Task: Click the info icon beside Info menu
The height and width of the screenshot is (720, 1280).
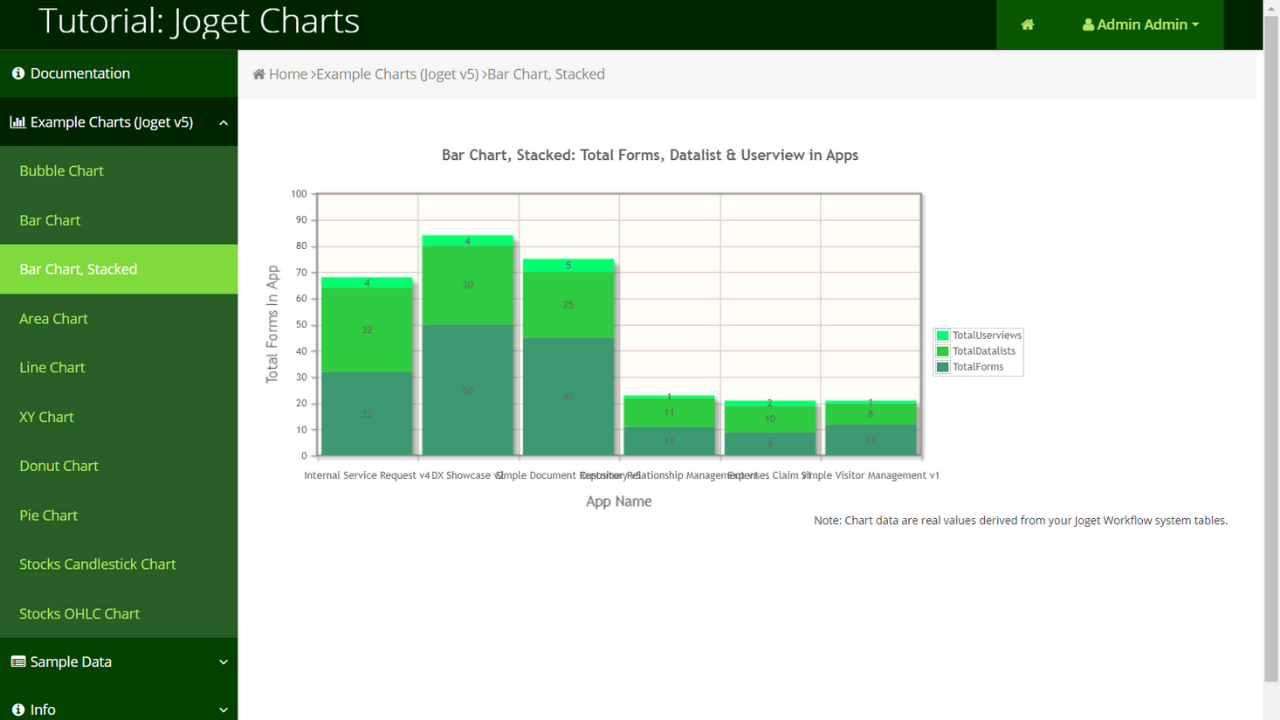Action: click(x=18, y=710)
